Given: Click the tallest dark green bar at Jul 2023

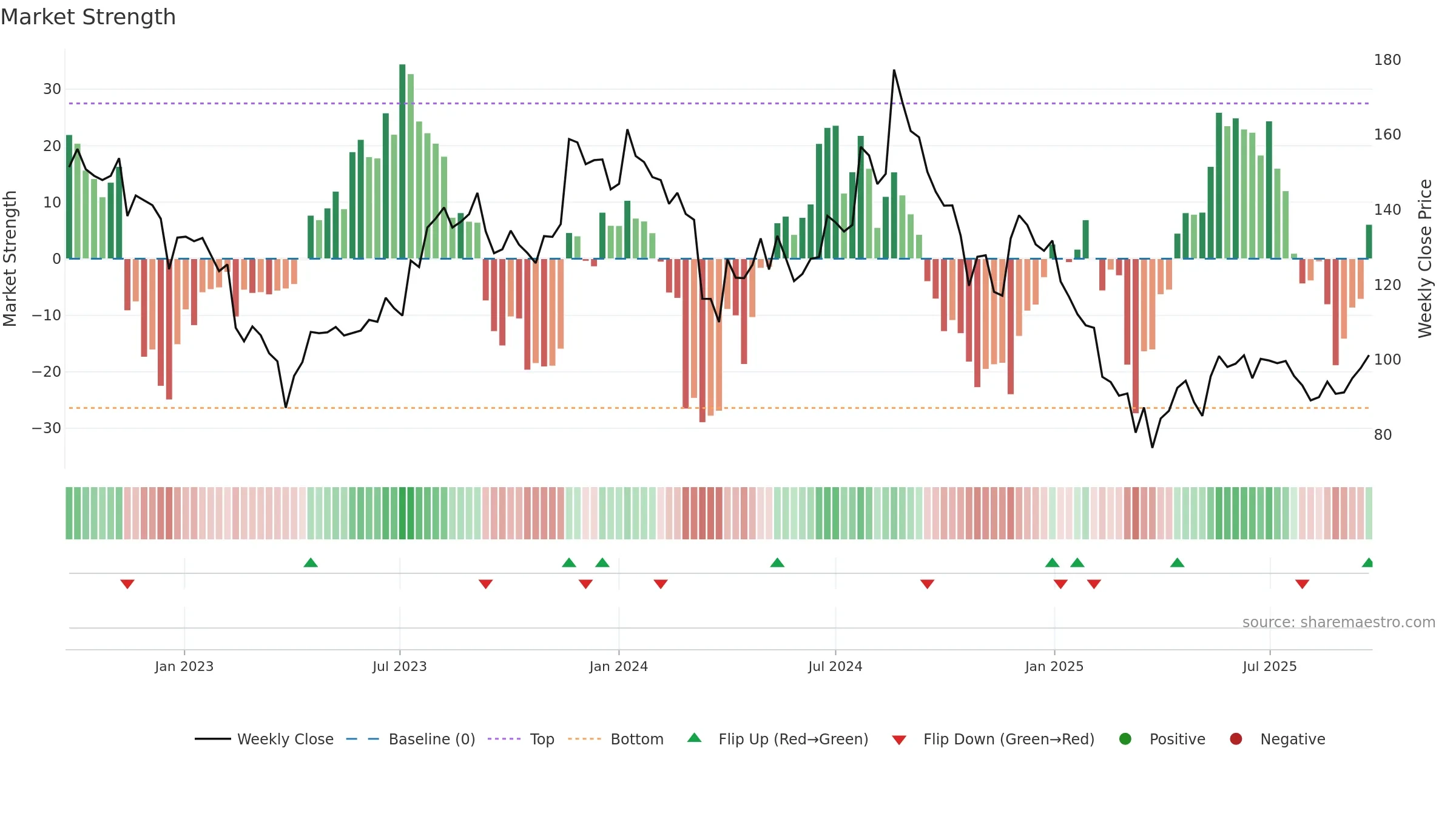Looking at the screenshot, I should pos(402,161).
